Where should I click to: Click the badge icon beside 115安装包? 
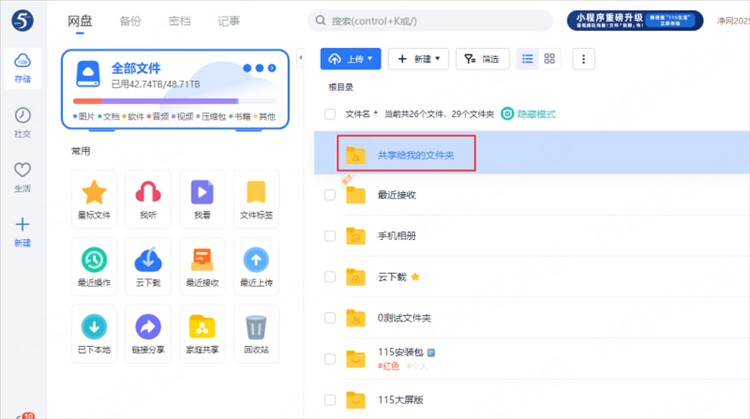431,353
